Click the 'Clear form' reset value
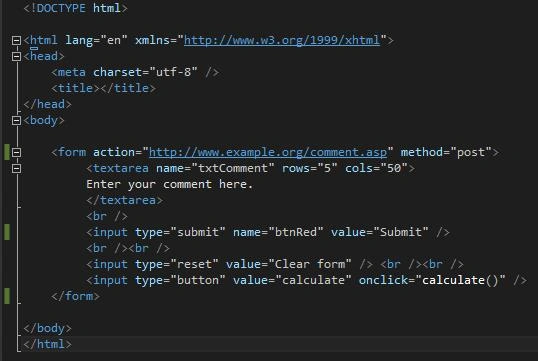 (310, 264)
